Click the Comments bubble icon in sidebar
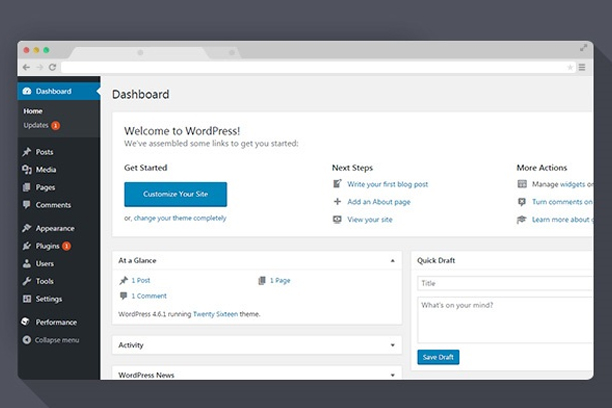The width and height of the screenshot is (612, 408). 27,205
